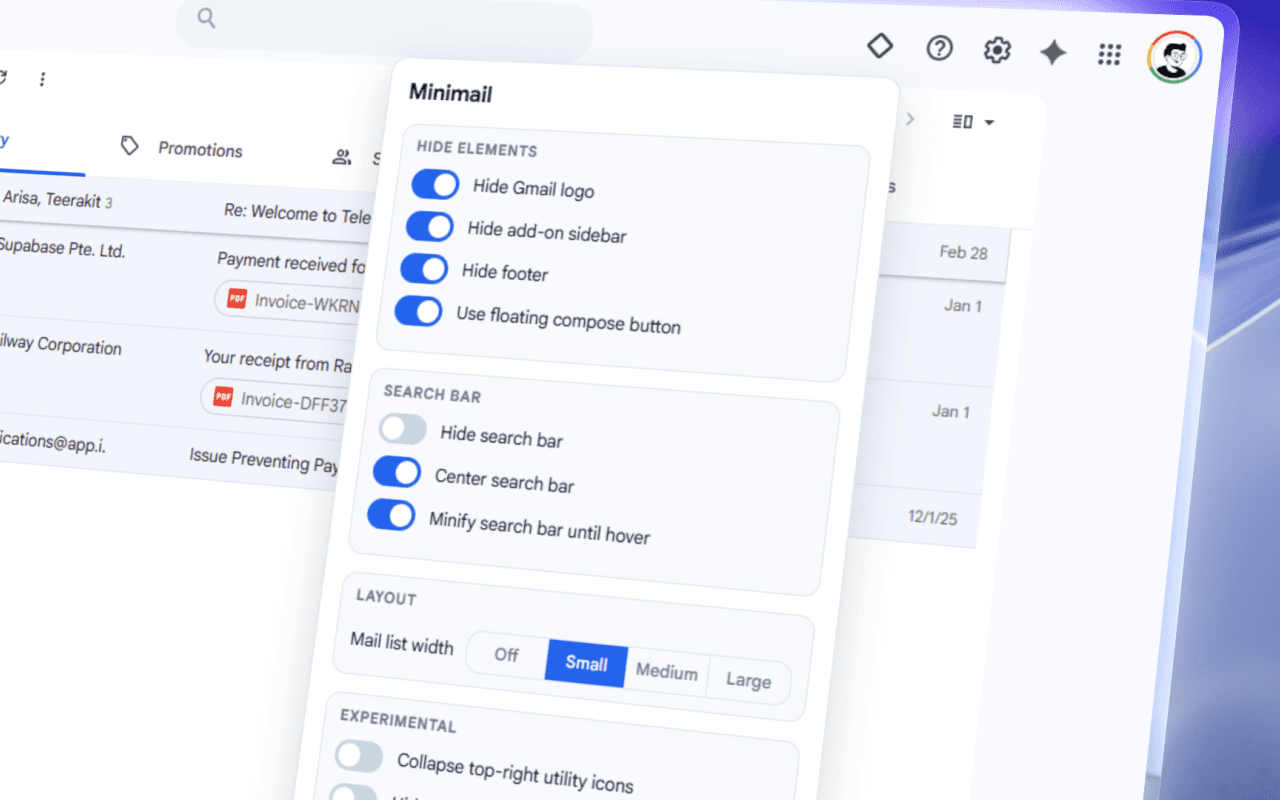
Task: Toggle Use floating compose button switch
Action: [x=418, y=311]
